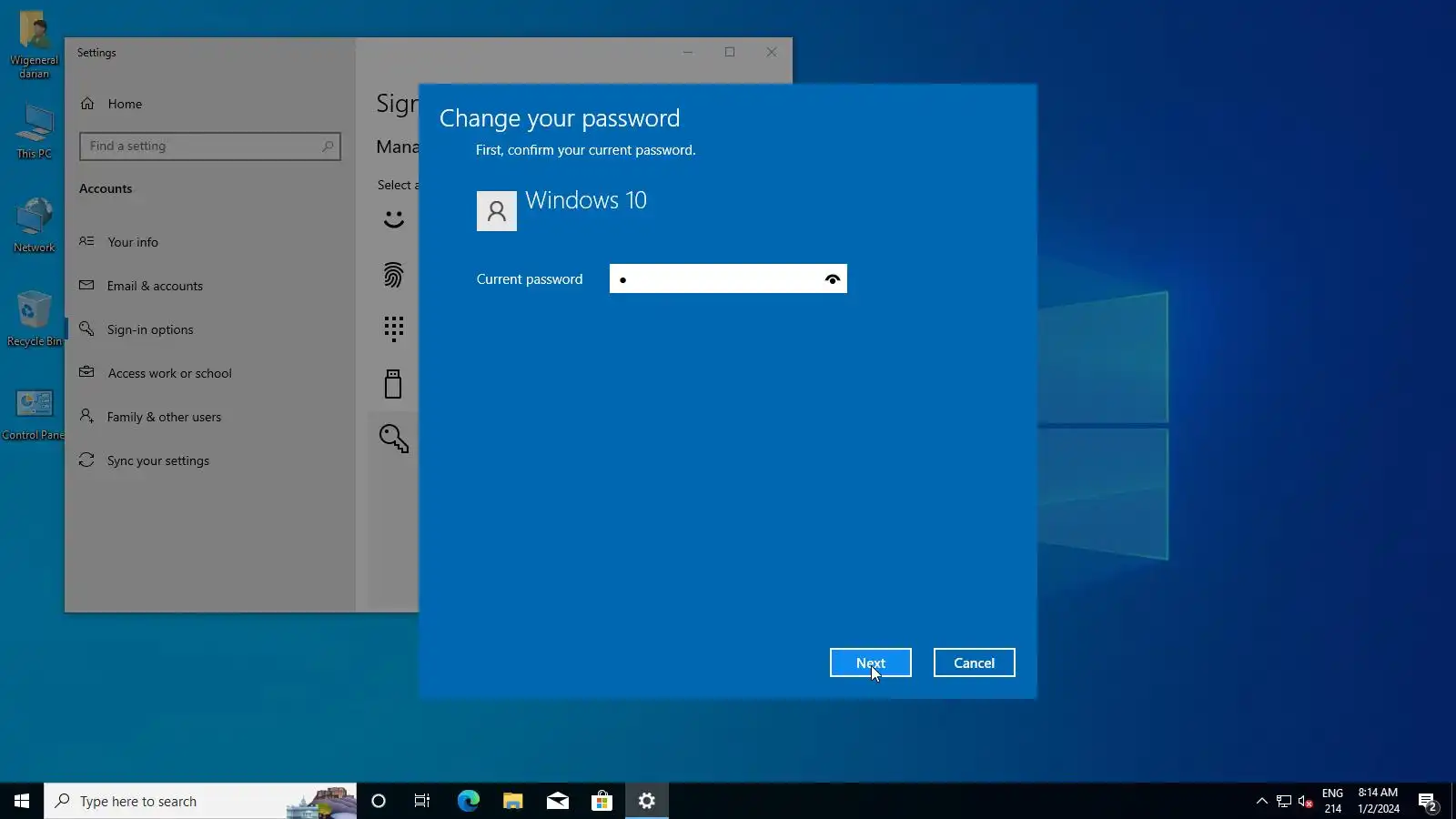The width and height of the screenshot is (1456, 819).
Task: Select Windows Hello Fingerprint icon
Action: tap(393, 274)
